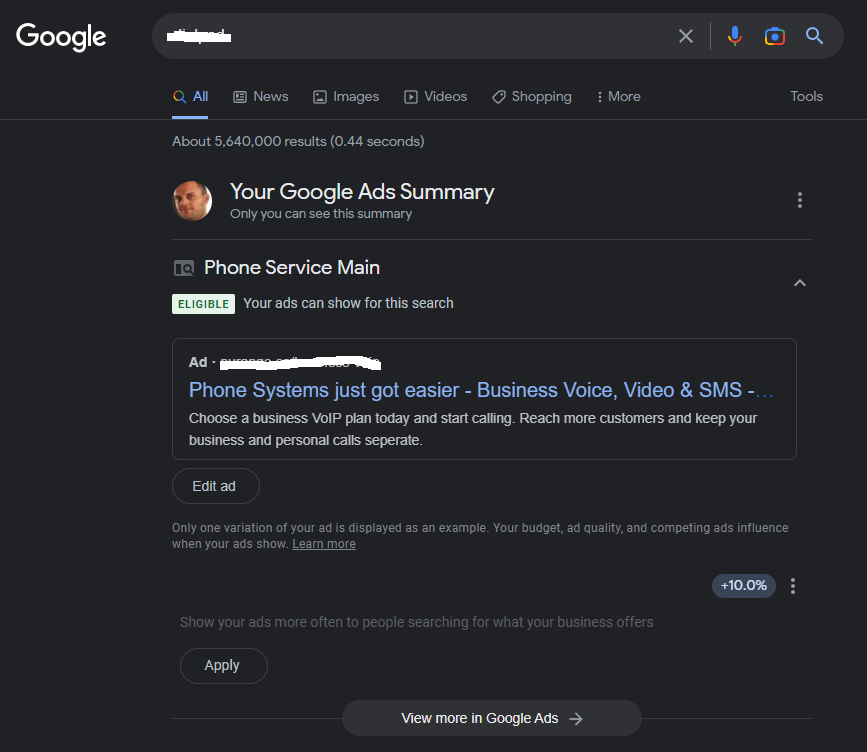Click the +10.0% recommendation badge
This screenshot has height=752, width=867.
point(744,586)
